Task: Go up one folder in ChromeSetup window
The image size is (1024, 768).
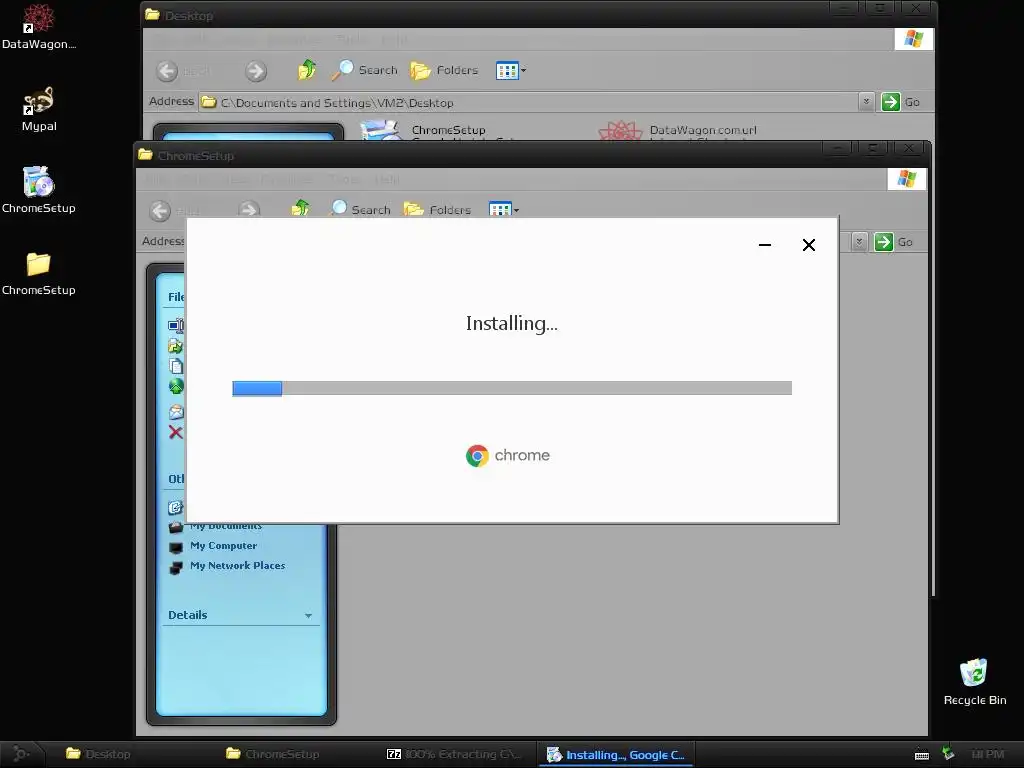Action: (300, 209)
